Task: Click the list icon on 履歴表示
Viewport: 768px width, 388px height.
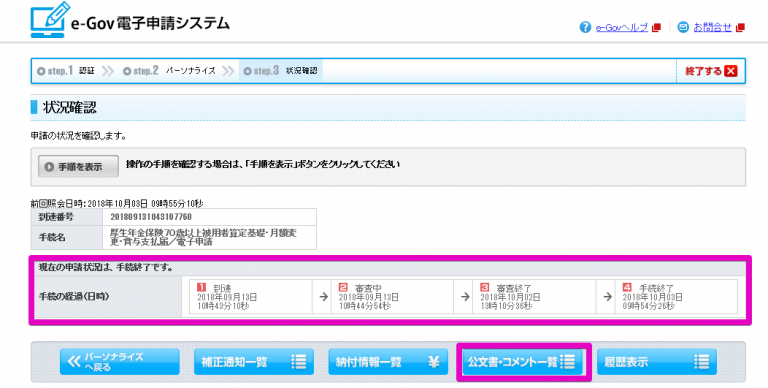Action: (702, 362)
